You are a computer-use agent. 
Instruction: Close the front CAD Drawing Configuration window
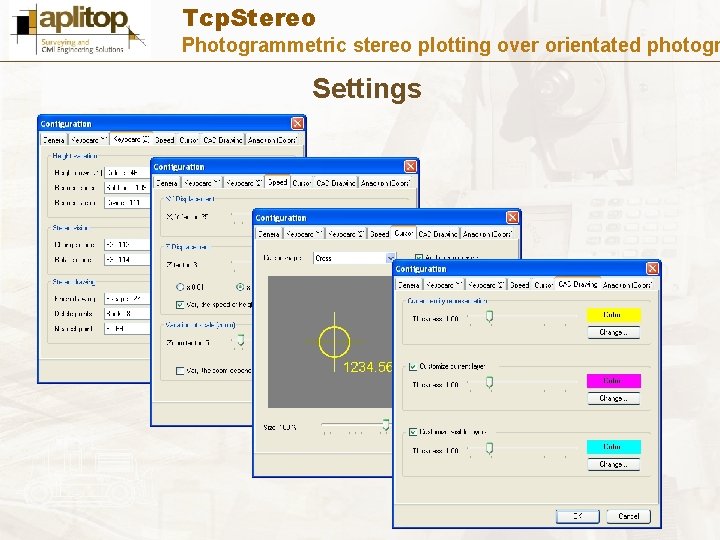click(x=652, y=269)
